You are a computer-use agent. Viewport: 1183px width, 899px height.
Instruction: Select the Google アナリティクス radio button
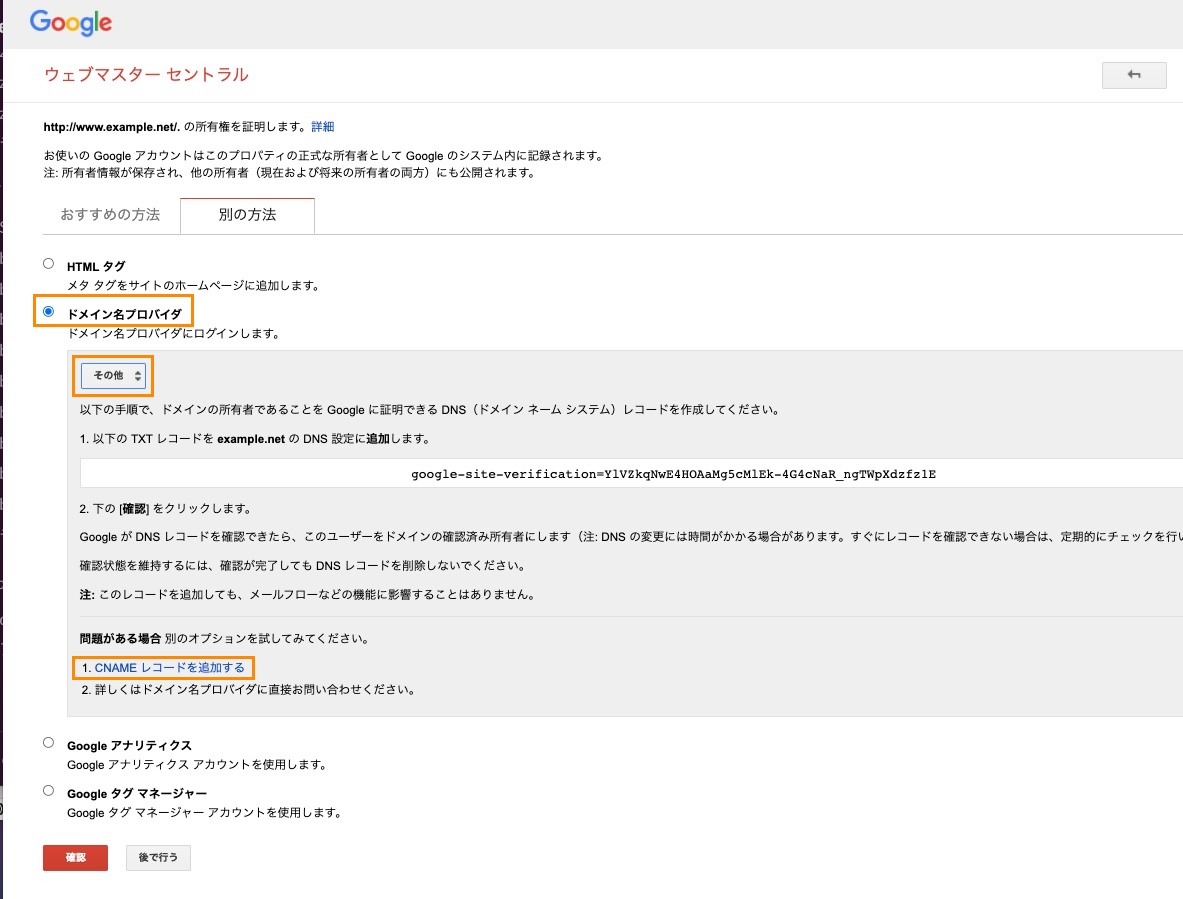coord(48,743)
